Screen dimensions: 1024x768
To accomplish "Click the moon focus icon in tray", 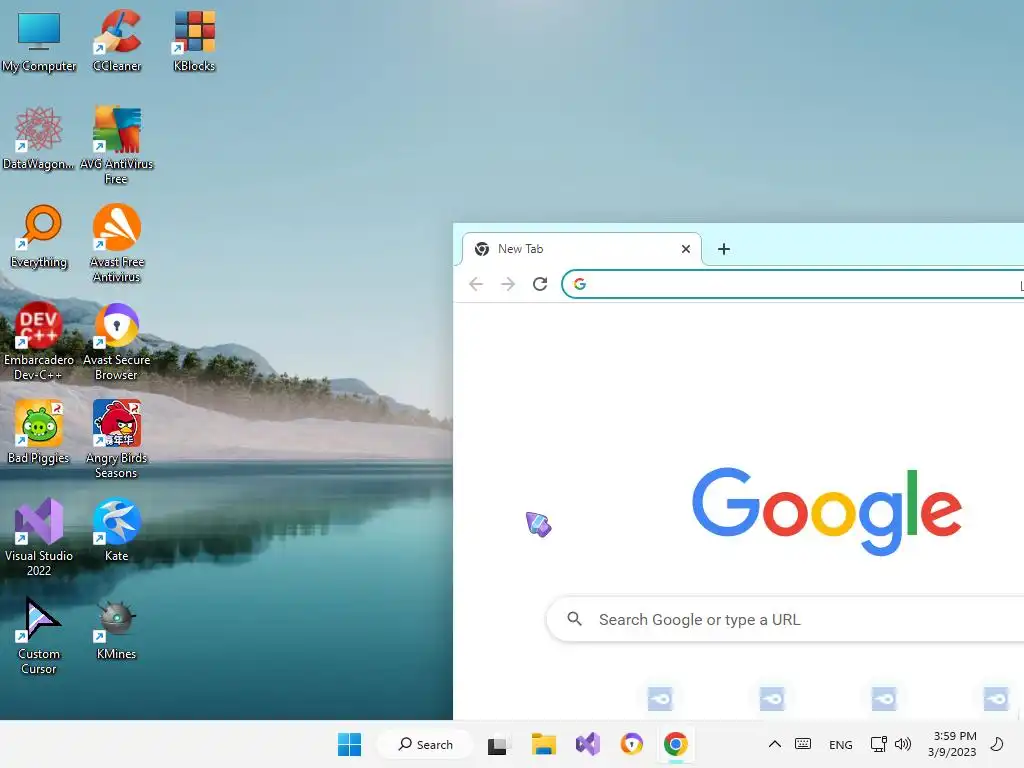I will 997,744.
